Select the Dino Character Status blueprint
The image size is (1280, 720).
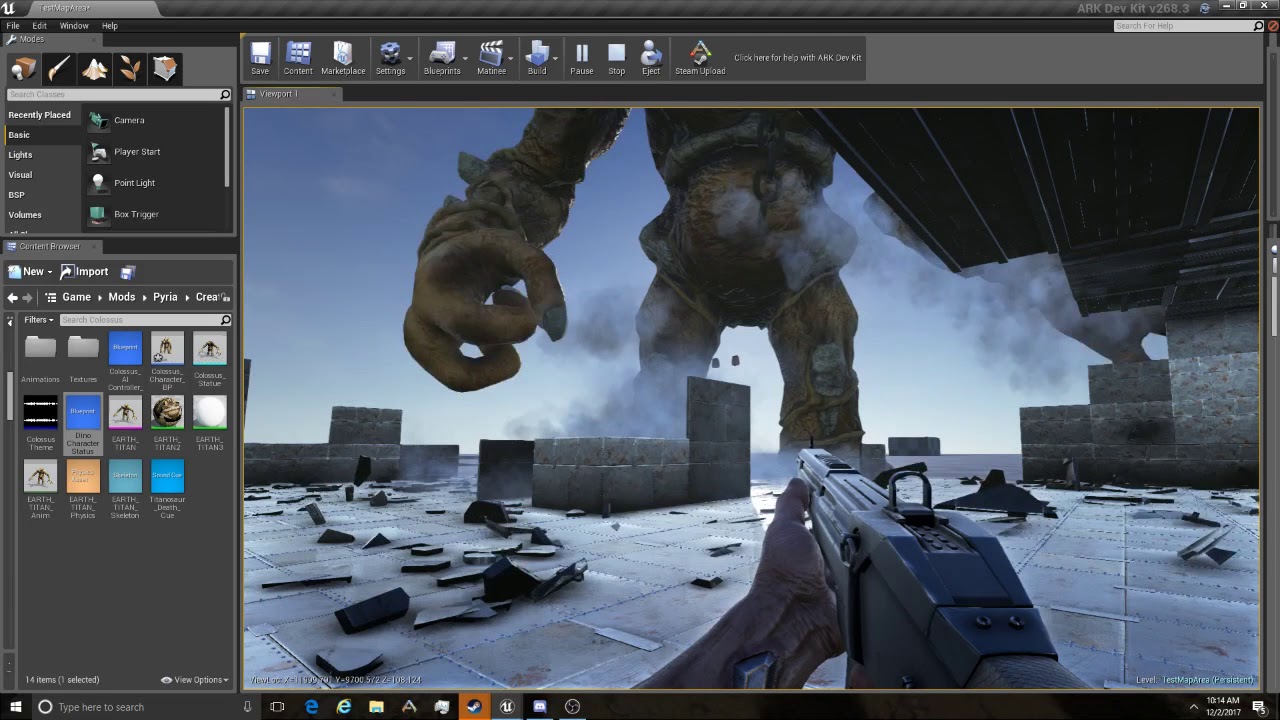tap(83, 425)
